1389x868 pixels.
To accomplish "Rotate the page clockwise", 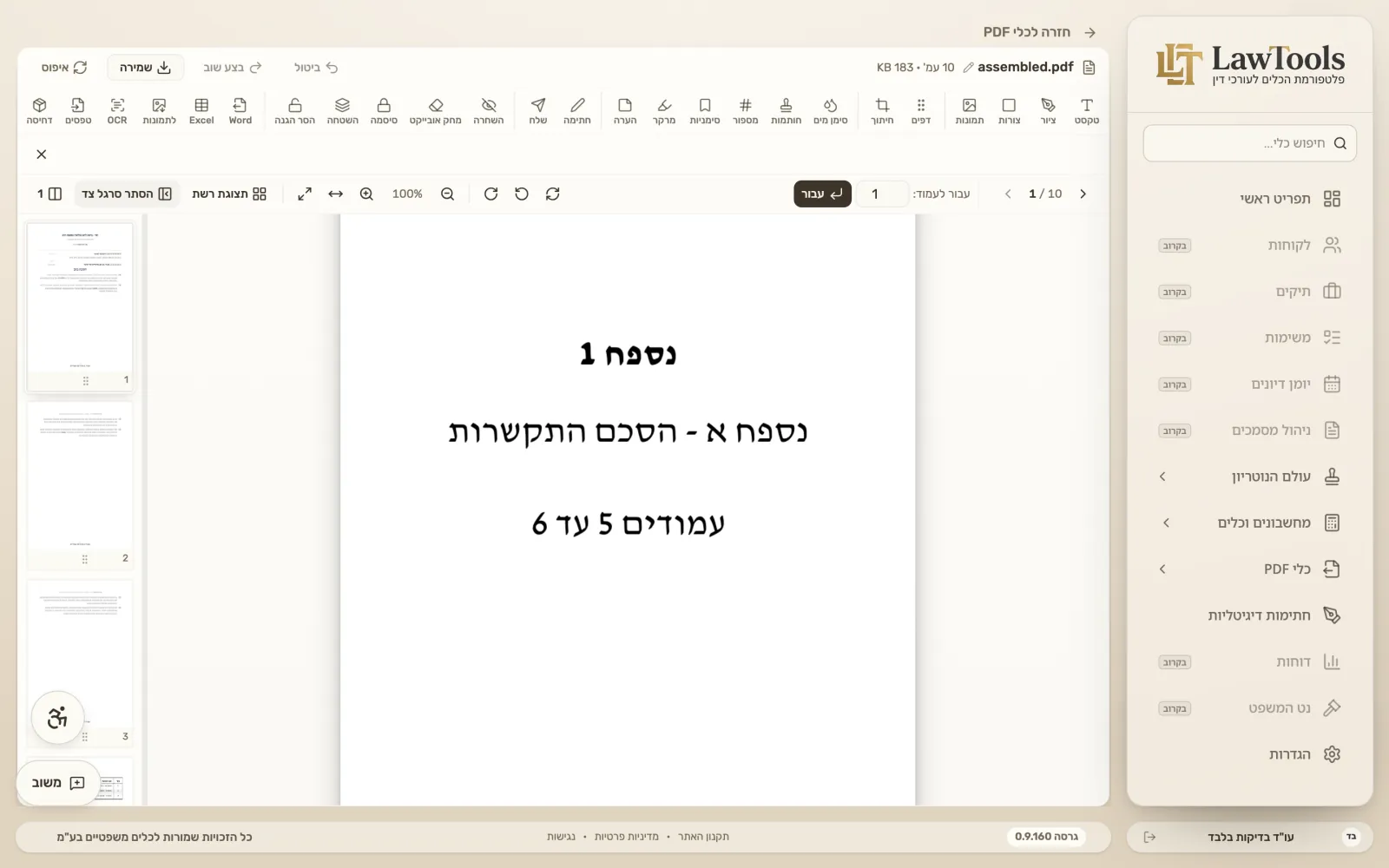I will (x=490, y=194).
